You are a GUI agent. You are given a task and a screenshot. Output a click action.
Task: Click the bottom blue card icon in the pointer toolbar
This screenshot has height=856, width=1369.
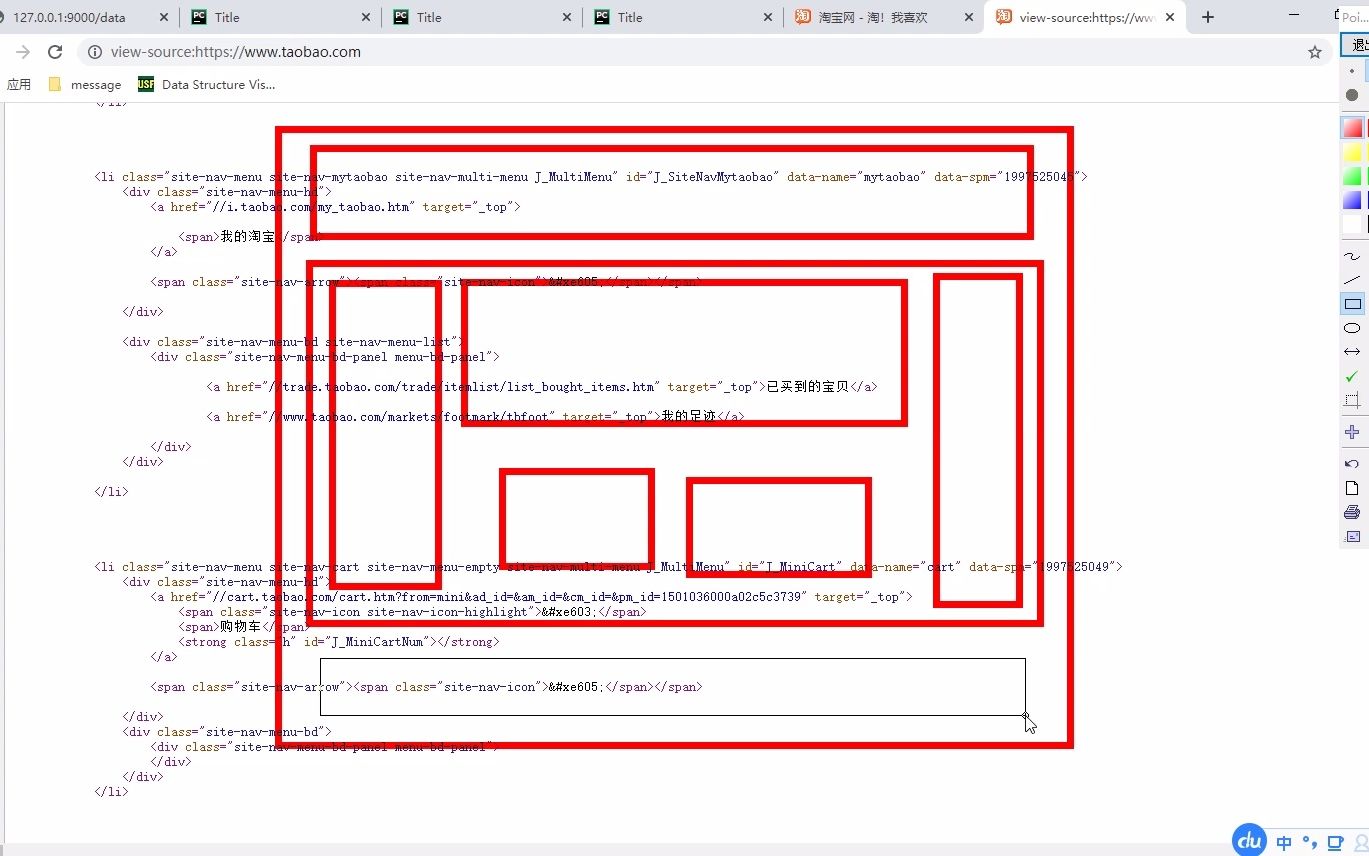(1352, 536)
